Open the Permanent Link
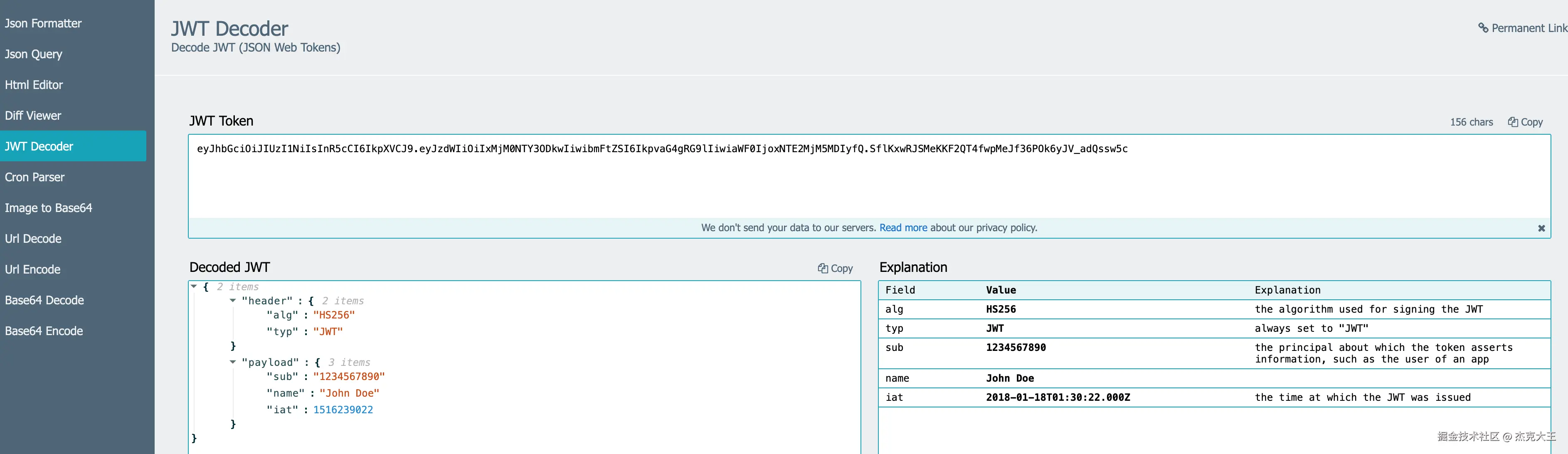1568x454 pixels. point(1522,28)
